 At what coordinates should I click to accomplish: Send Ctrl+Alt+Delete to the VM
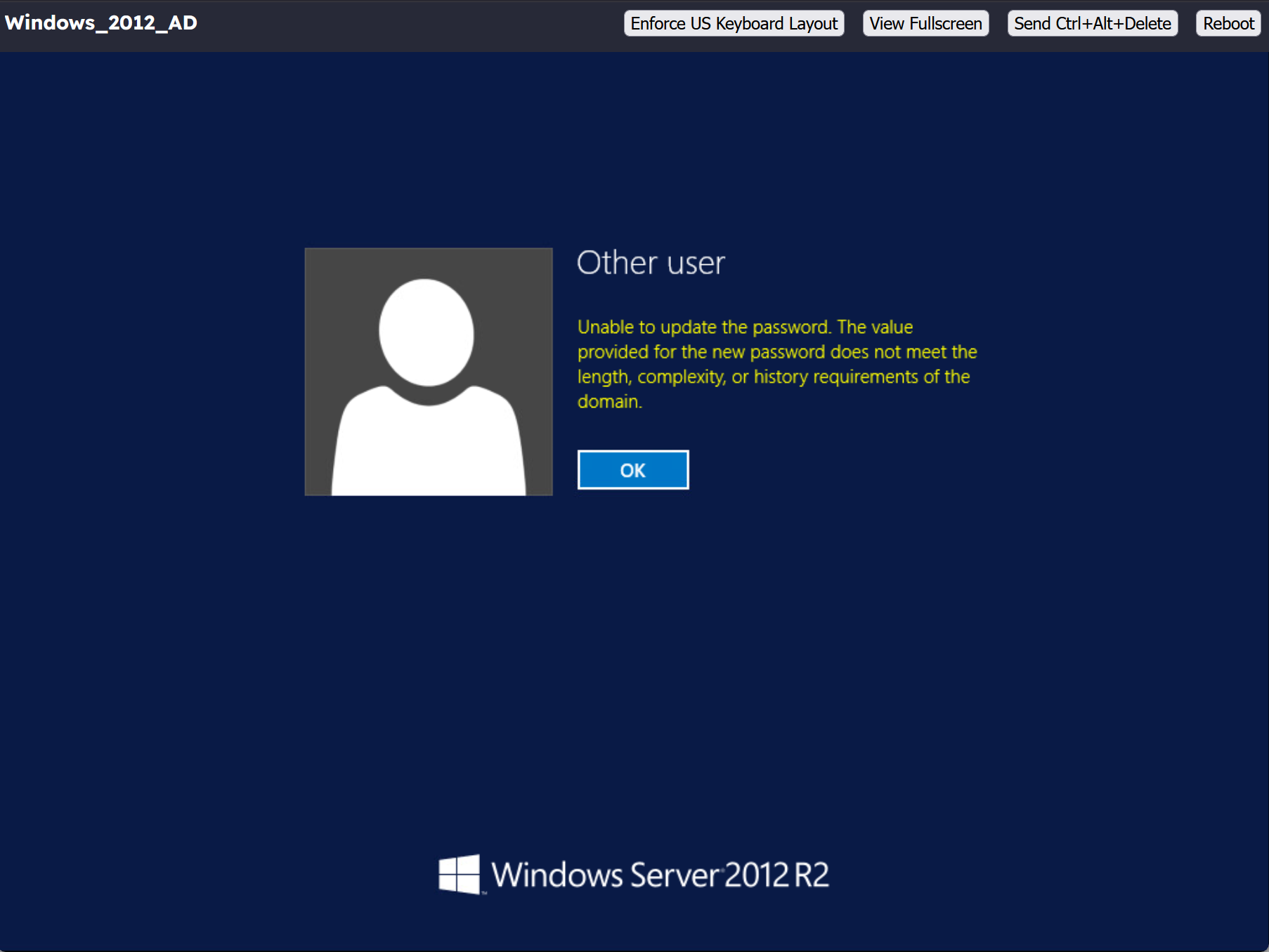click(1092, 23)
